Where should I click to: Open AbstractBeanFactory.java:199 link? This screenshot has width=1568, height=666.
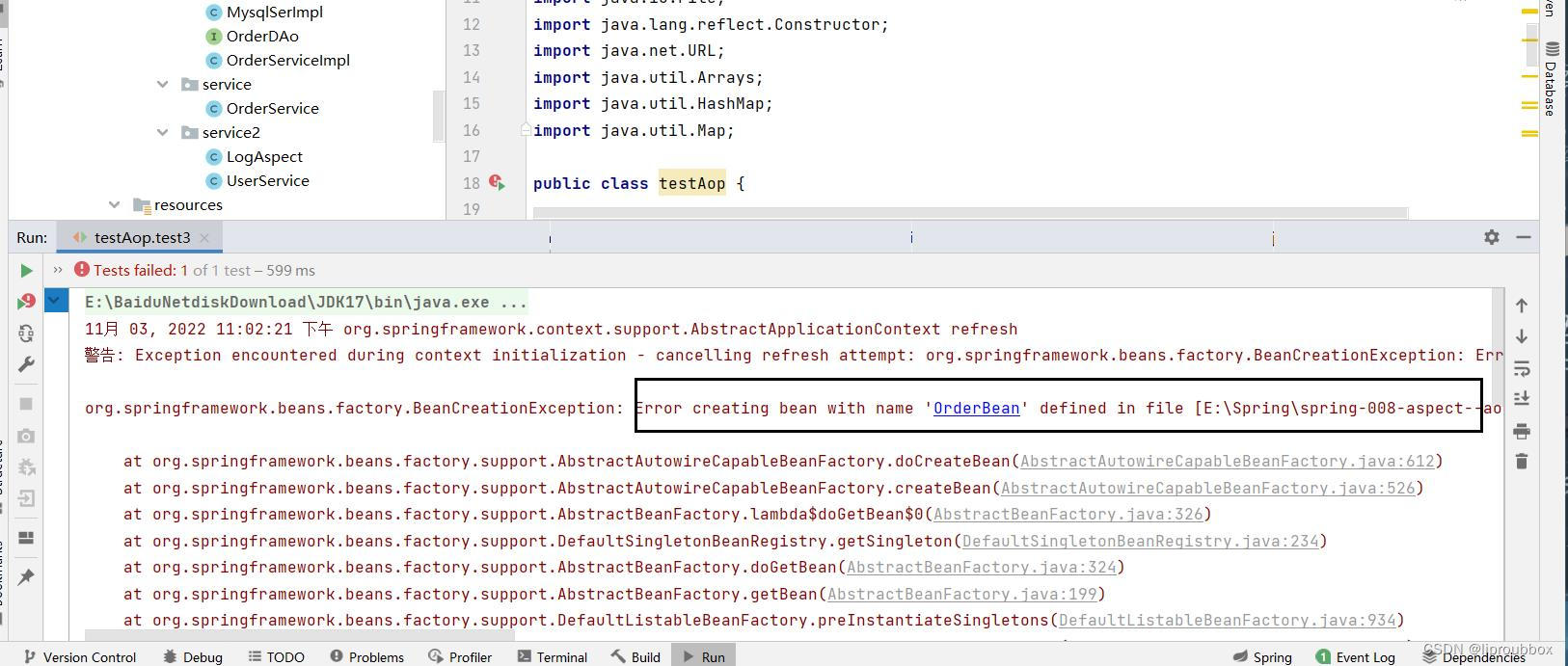pyautogui.click(x=961, y=594)
